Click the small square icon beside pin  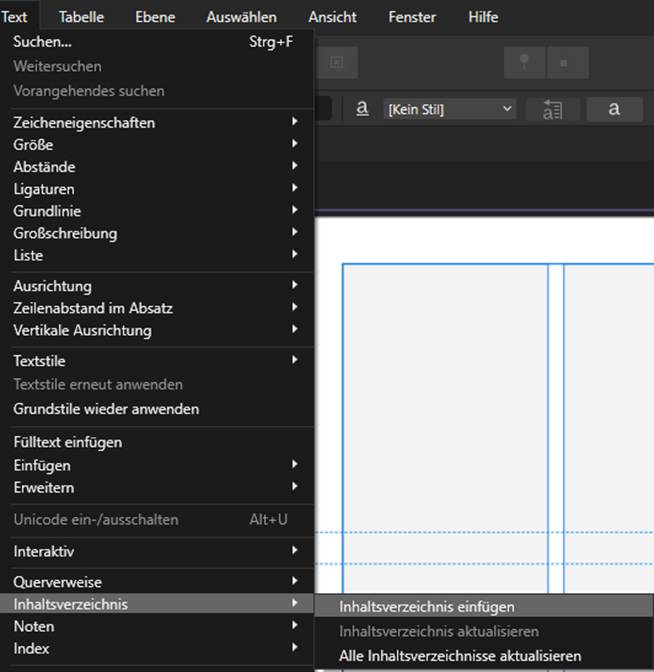point(568,63)
